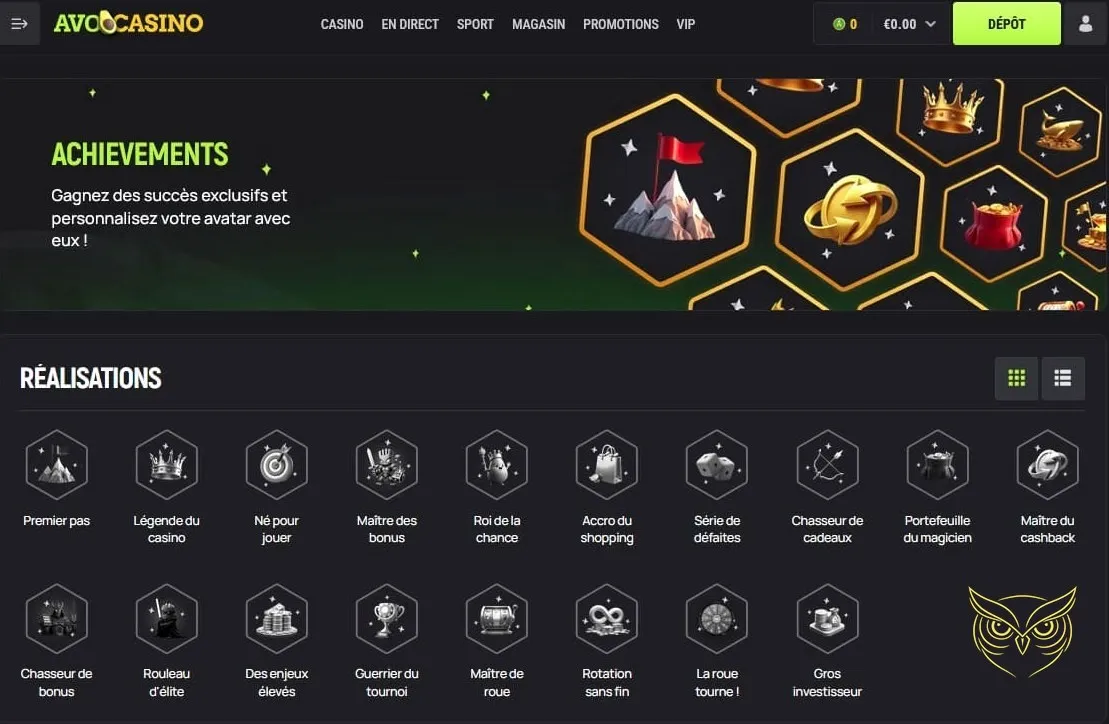Open the Né pour jouer target badge
Viewport: 1109px width, 724px height.
(x=277, y=465)
